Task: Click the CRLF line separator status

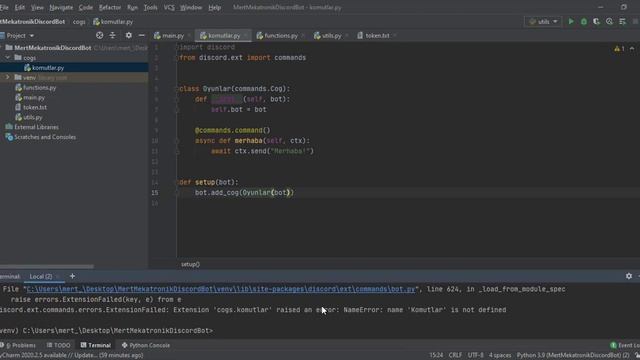Action: 455,355
